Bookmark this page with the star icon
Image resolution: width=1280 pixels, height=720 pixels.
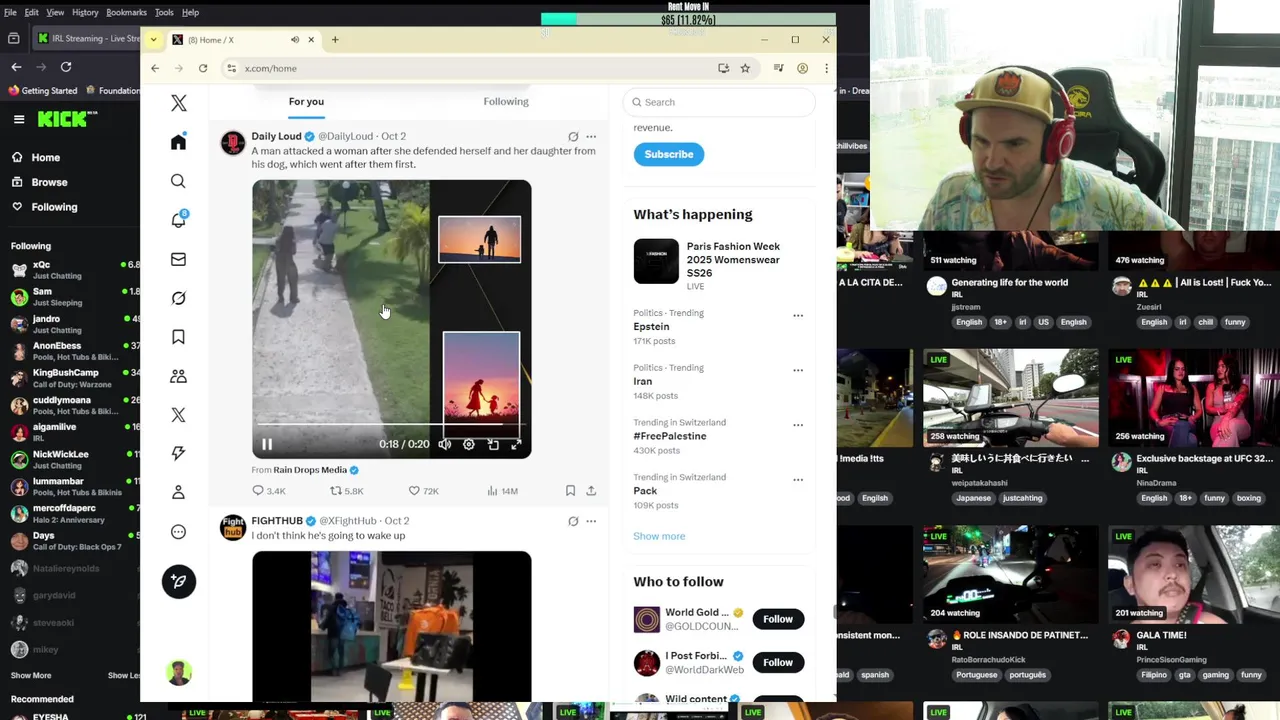(x=745, y=68)
